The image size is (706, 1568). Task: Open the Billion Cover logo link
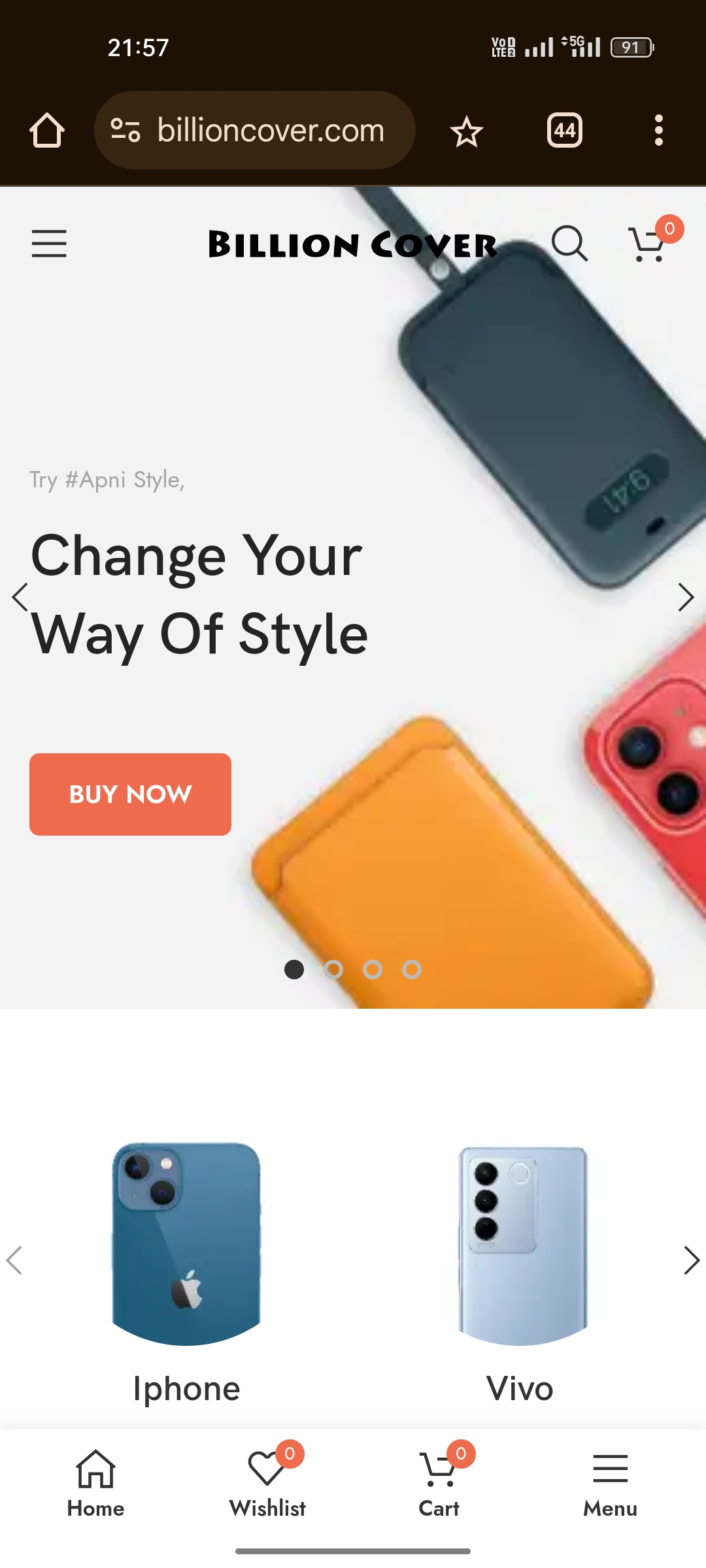353,245
